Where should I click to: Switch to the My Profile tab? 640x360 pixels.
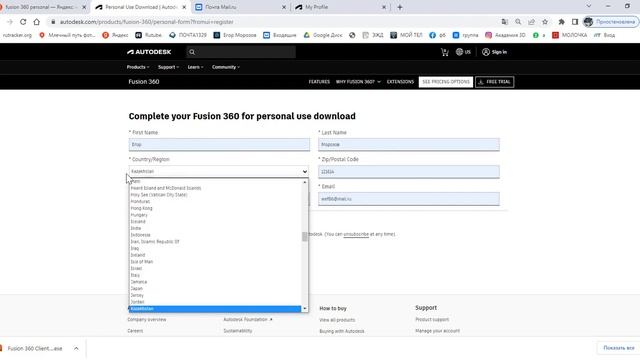pos(340,7)
